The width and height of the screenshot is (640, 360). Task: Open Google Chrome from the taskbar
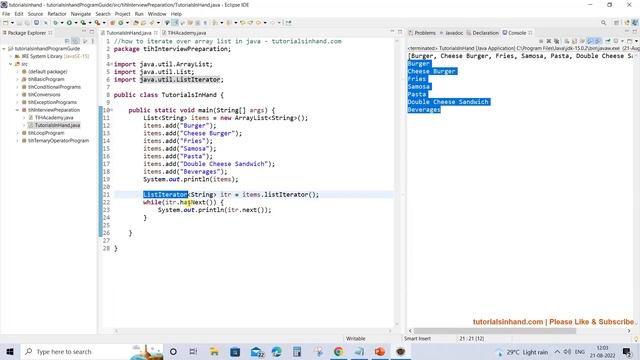point(338,351)
